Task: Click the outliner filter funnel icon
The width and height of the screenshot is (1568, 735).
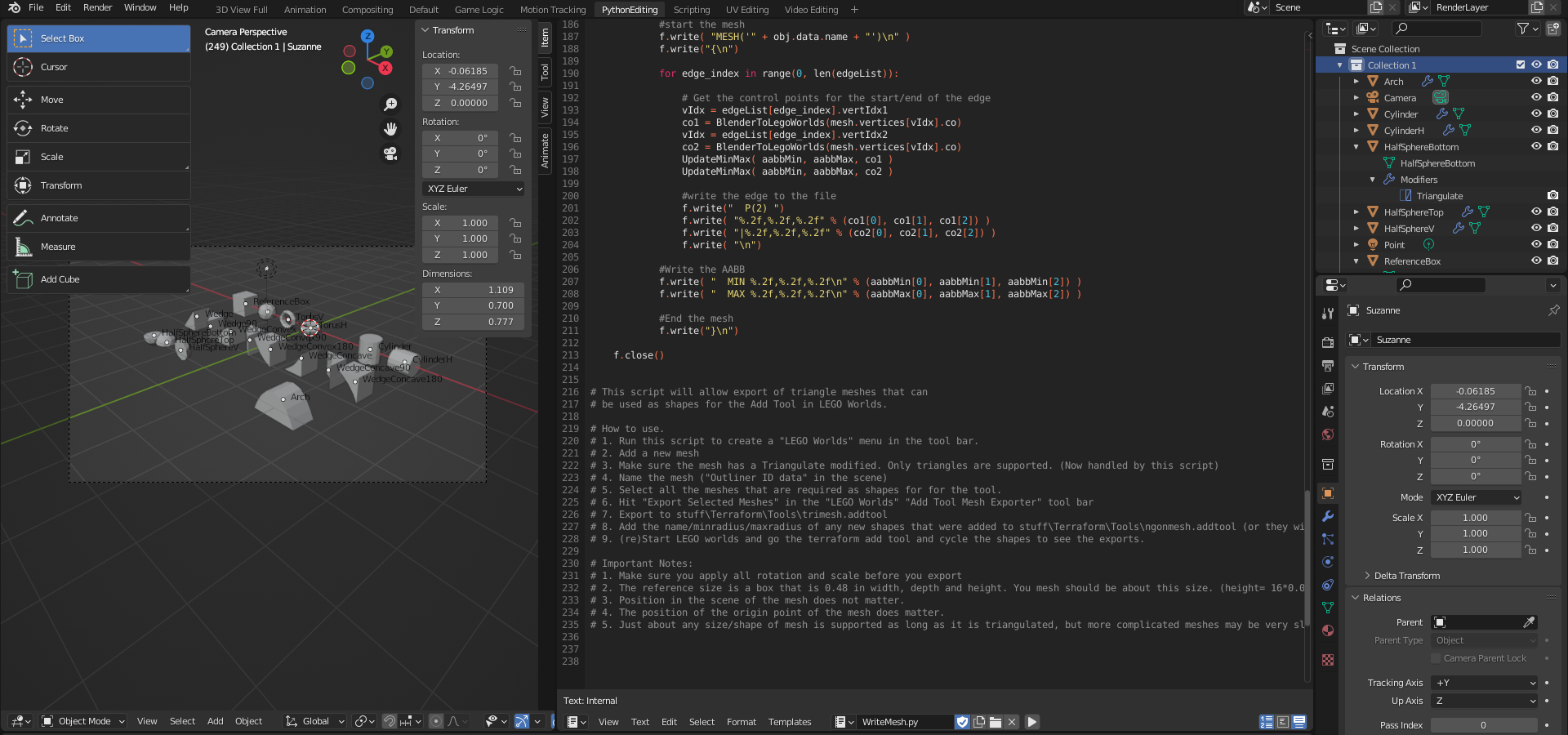Action: coord(1524,29)
